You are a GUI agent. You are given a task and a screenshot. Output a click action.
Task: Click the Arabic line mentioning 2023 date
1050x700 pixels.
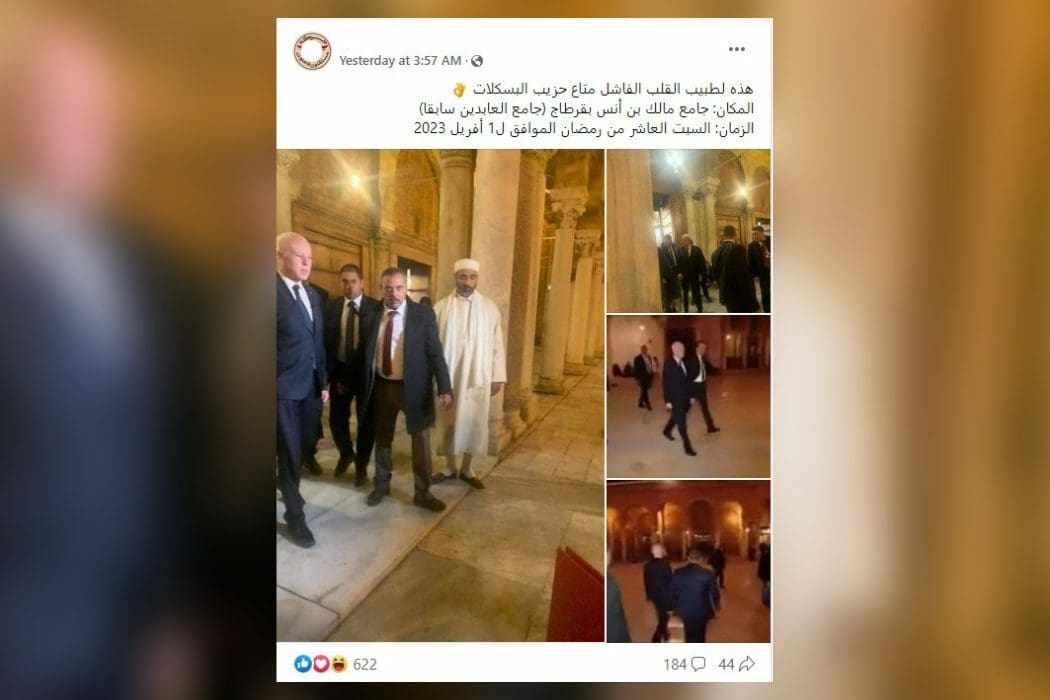(x=584, y=129)
